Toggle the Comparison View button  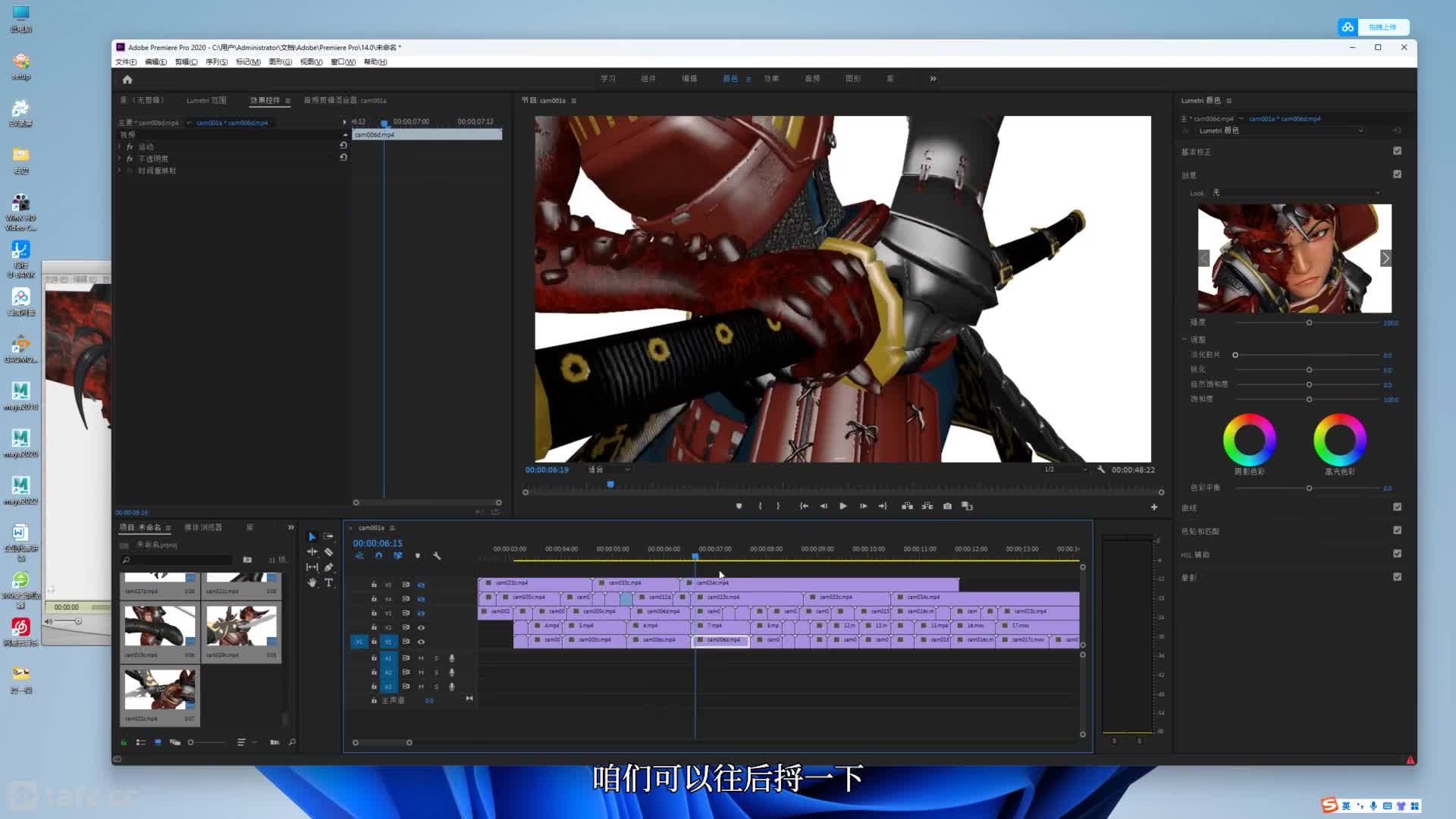click(x=967, y=506)
